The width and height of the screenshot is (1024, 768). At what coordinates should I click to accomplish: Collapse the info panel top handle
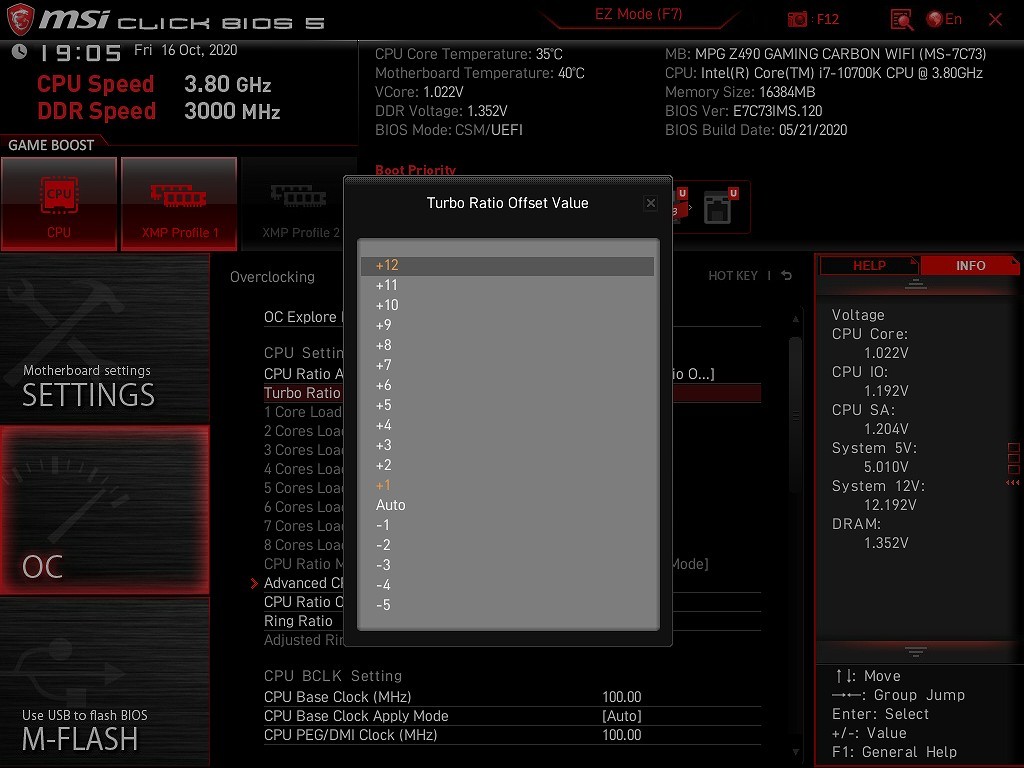(915, 284)
